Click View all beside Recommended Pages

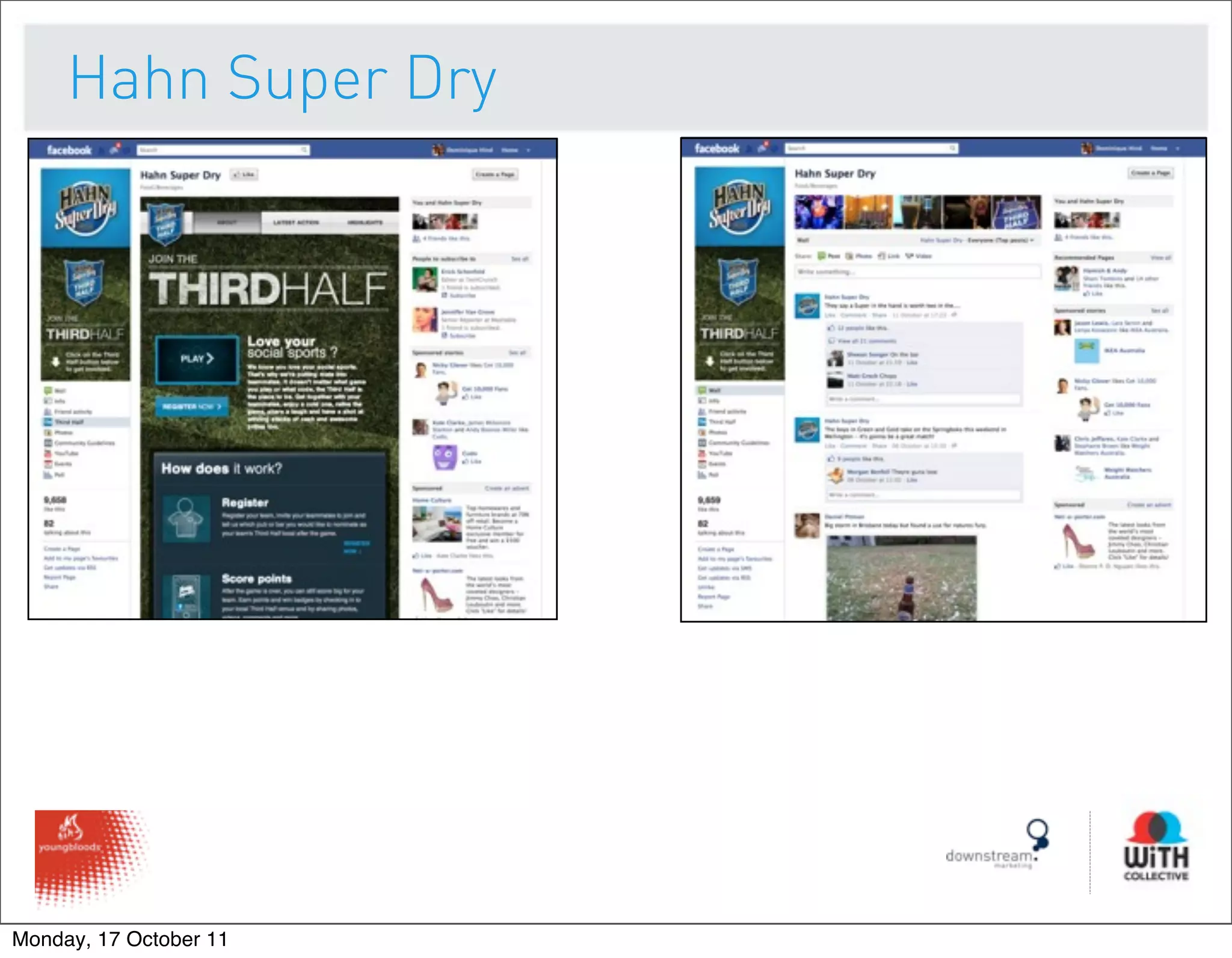coord(1161,258)
